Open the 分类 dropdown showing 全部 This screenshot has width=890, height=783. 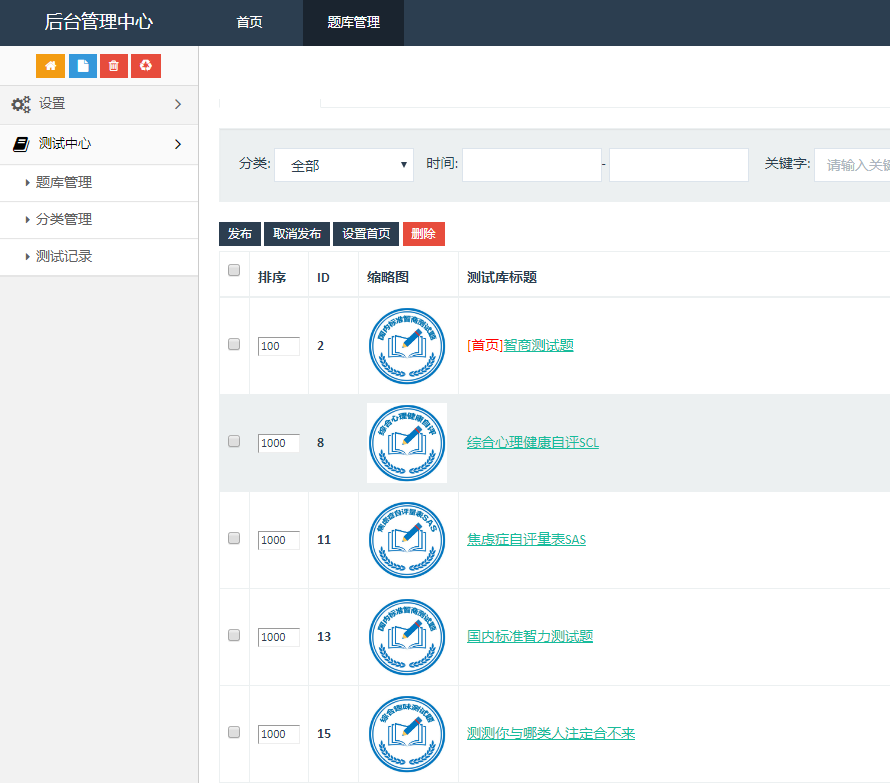coord(344,166)
